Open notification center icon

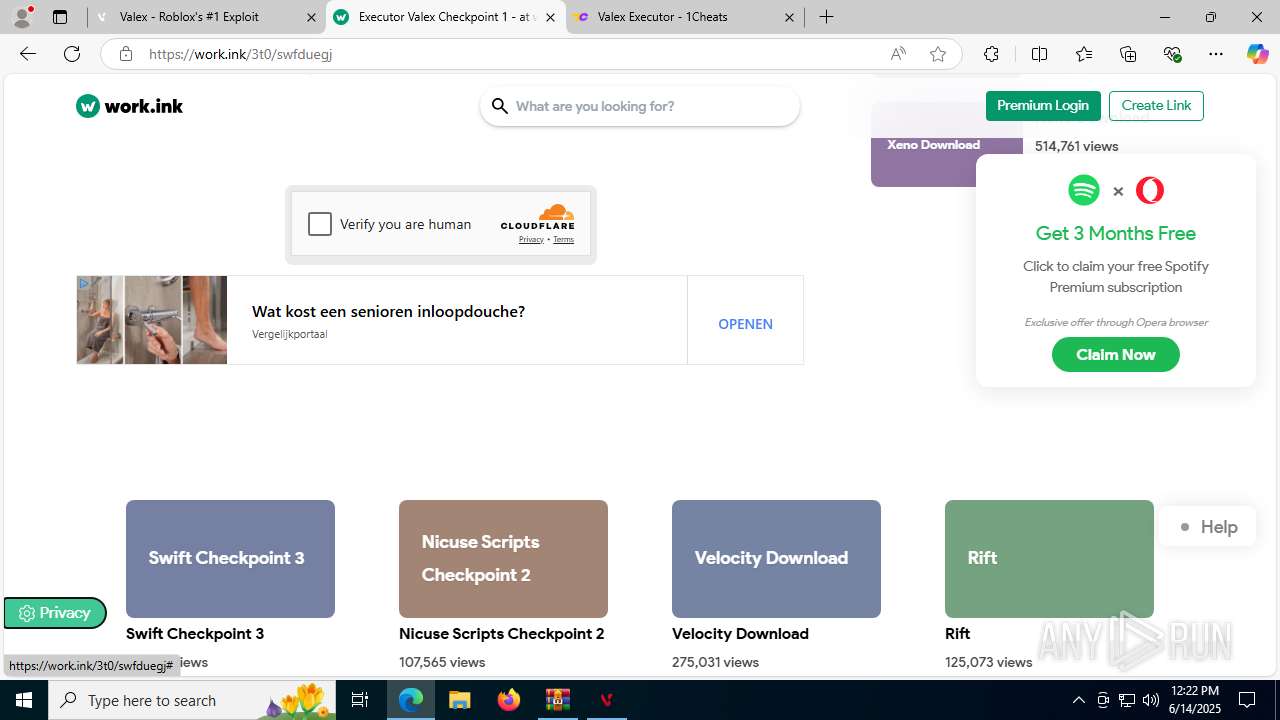click(x=1247, y=700)
